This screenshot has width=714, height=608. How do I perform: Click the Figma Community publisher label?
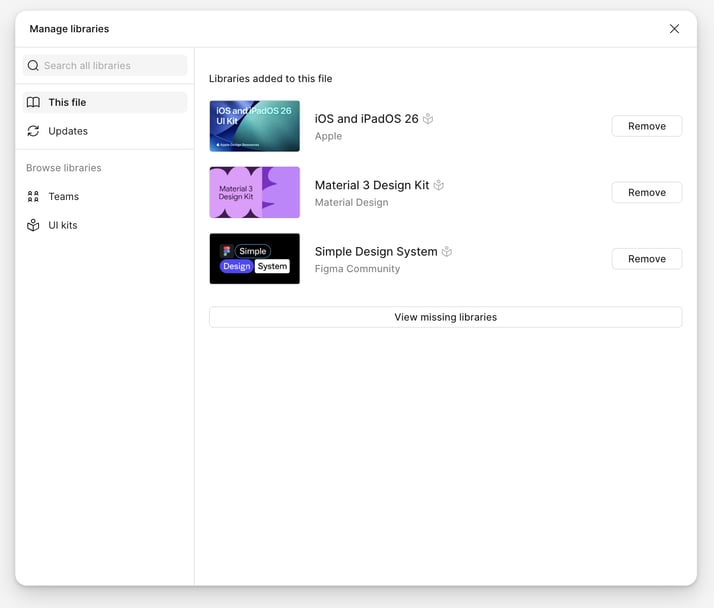coord(357,269)
